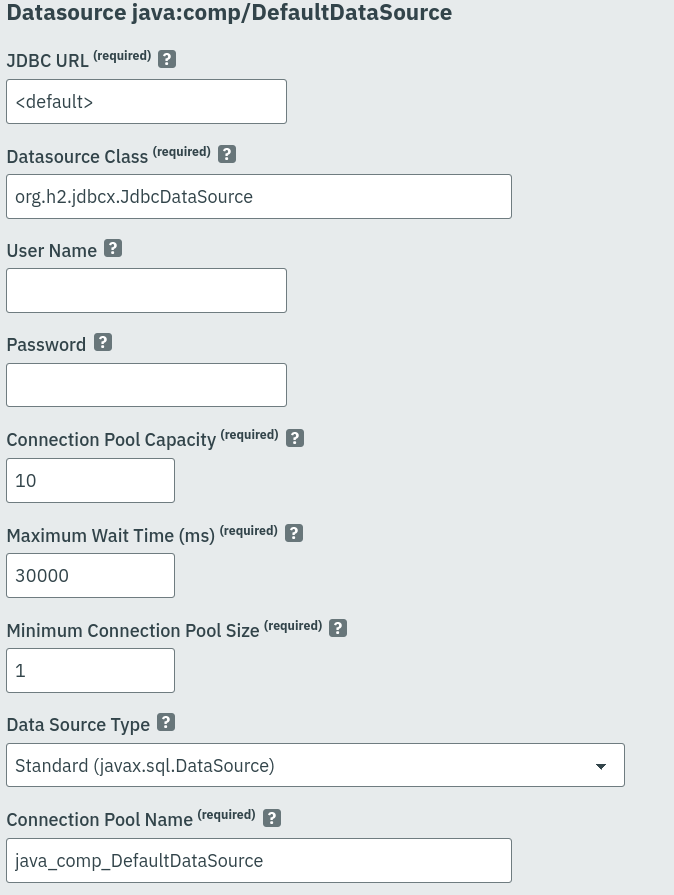674x895 pixels.
Task: Click the Maximum Wait Time help icon
Action: pos(294,533)
